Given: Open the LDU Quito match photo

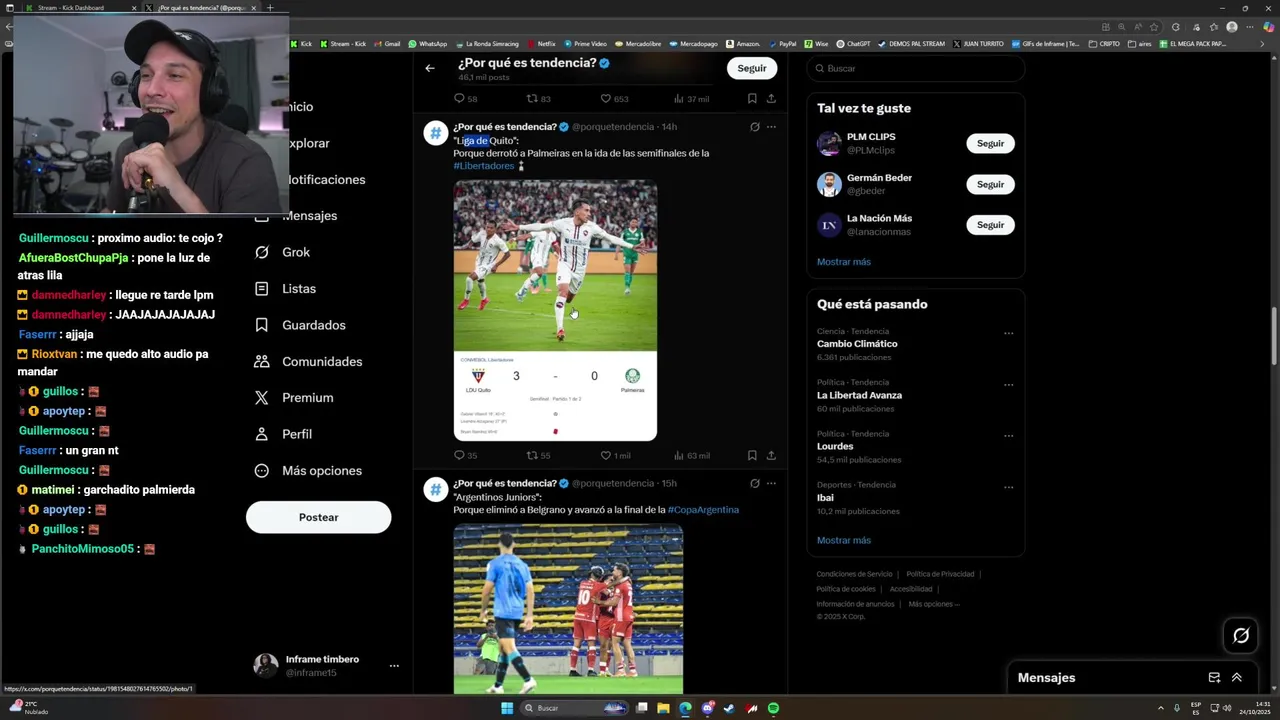Looking at the screenshot, I should tap(555, 310).
